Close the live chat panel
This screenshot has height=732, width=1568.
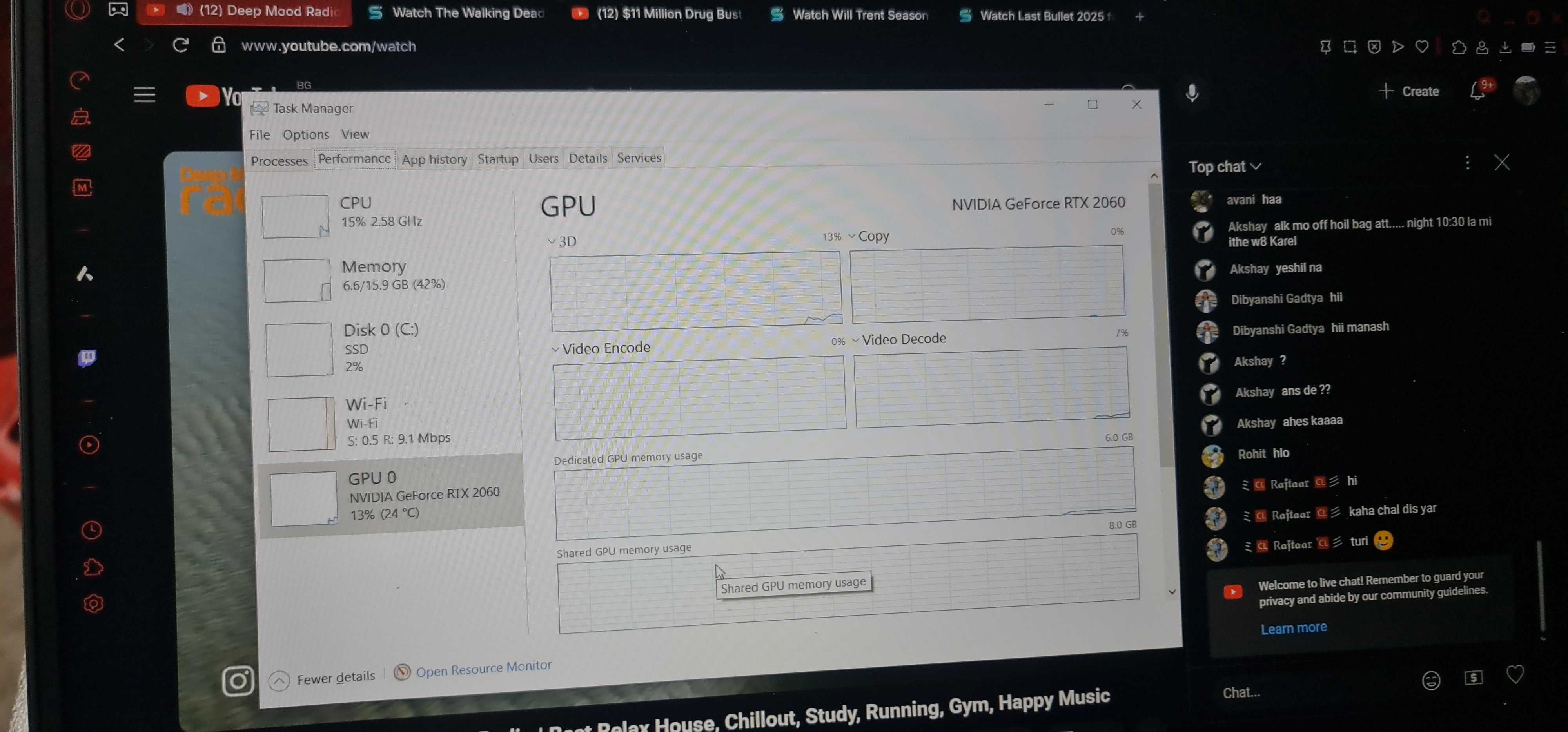click(1502, 162)
